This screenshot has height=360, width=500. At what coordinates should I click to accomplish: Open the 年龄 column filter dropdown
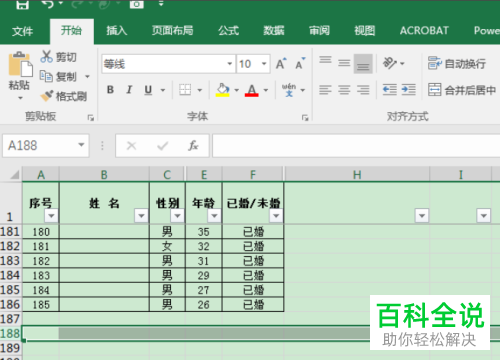(214, 216)
